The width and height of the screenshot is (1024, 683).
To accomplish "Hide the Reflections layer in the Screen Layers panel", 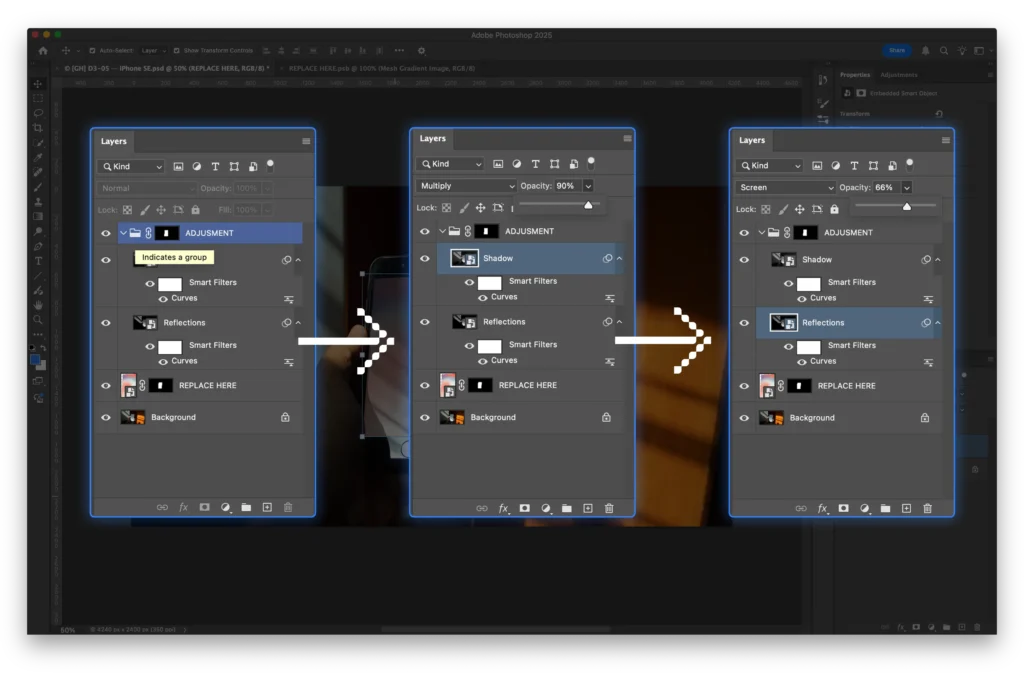I will (744, 323).
